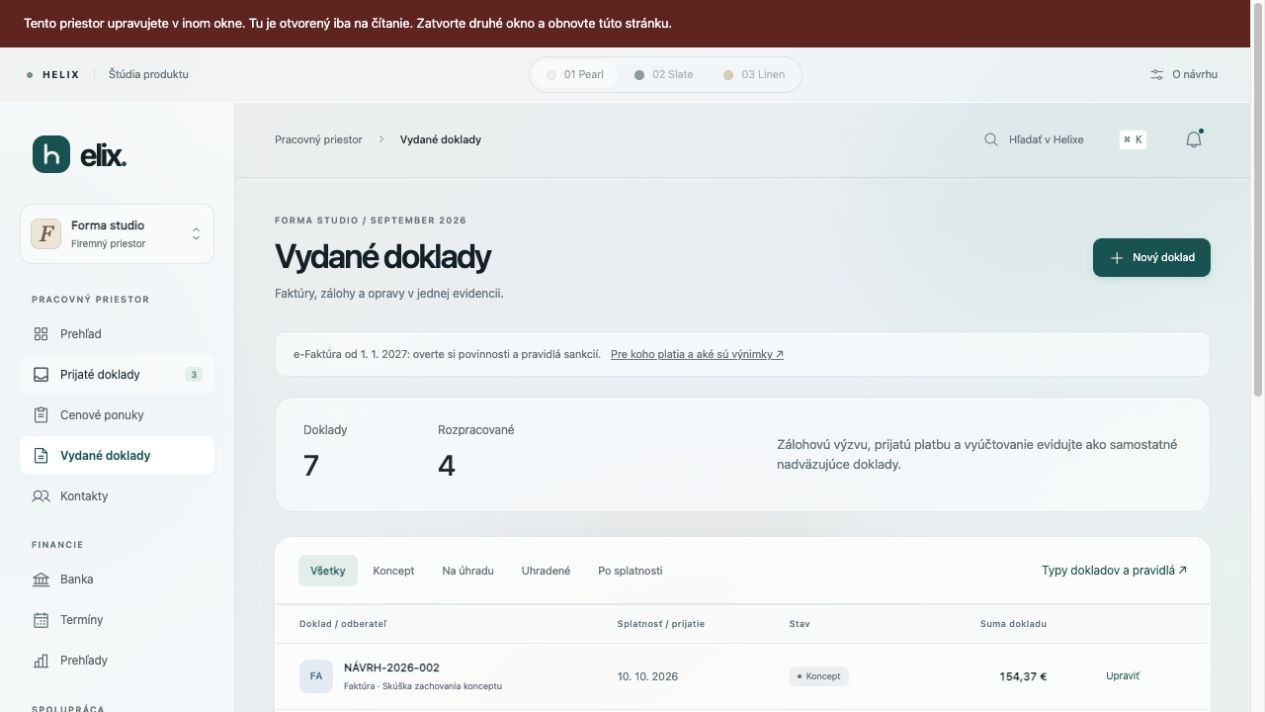Click the Pearl color dot
This screenshot has height=712, width=1265.
(x=551, y=75)
